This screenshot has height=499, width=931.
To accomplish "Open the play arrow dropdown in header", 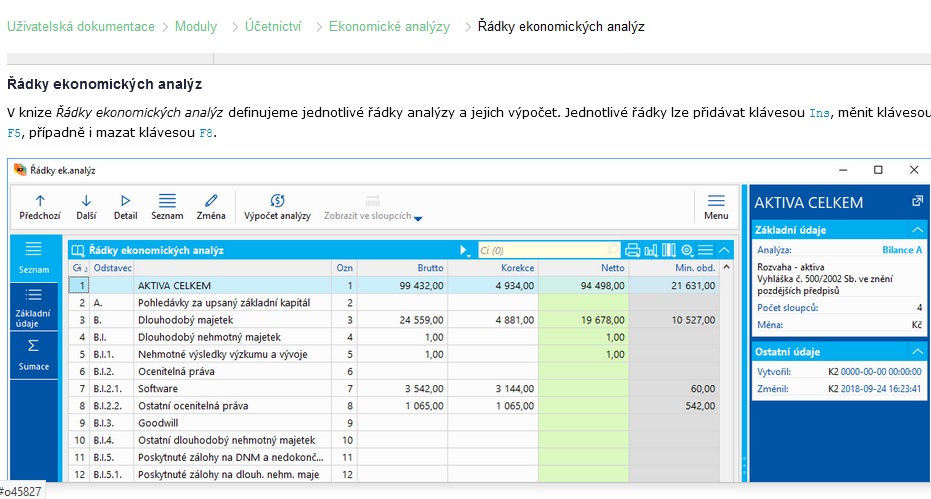I will pyautogui.click(x=465, y=251).
